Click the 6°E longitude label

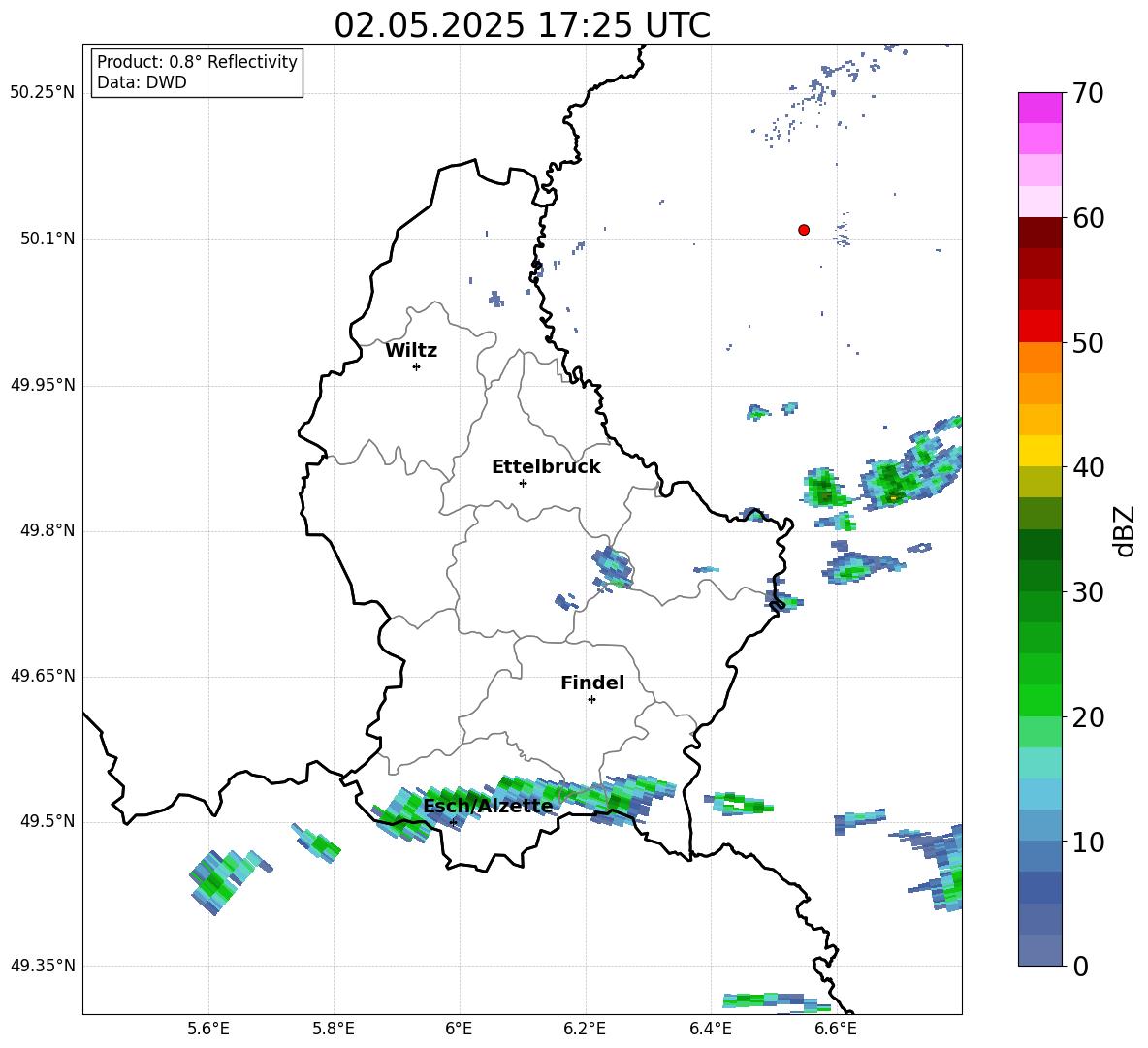(459, 1029)
